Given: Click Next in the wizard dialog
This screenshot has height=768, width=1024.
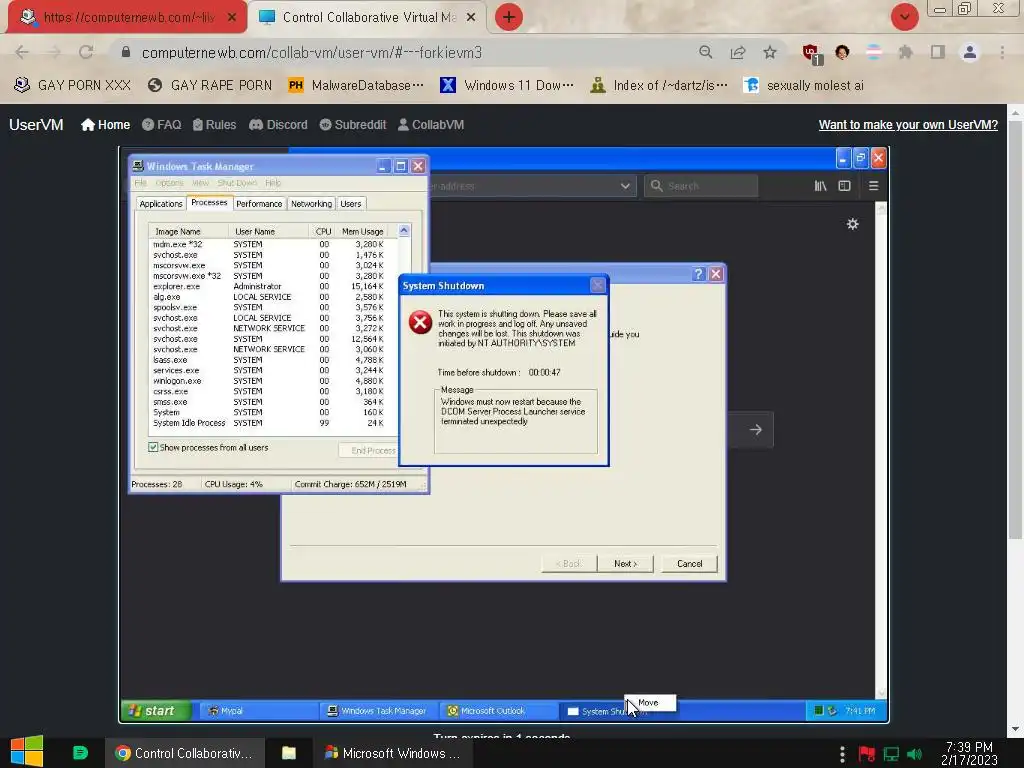Looking at the screenshot, I should [625, 564].
